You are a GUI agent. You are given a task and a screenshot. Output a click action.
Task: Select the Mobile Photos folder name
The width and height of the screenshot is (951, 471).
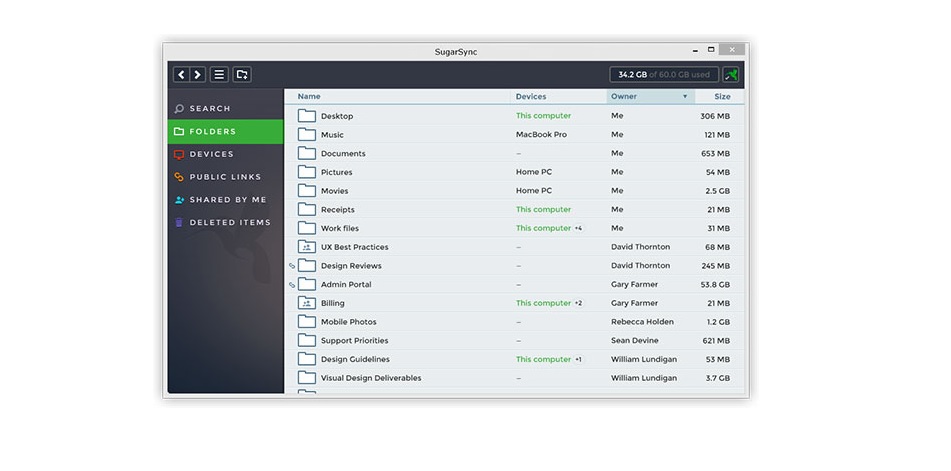pyautogui.click(x=349, y=322)
